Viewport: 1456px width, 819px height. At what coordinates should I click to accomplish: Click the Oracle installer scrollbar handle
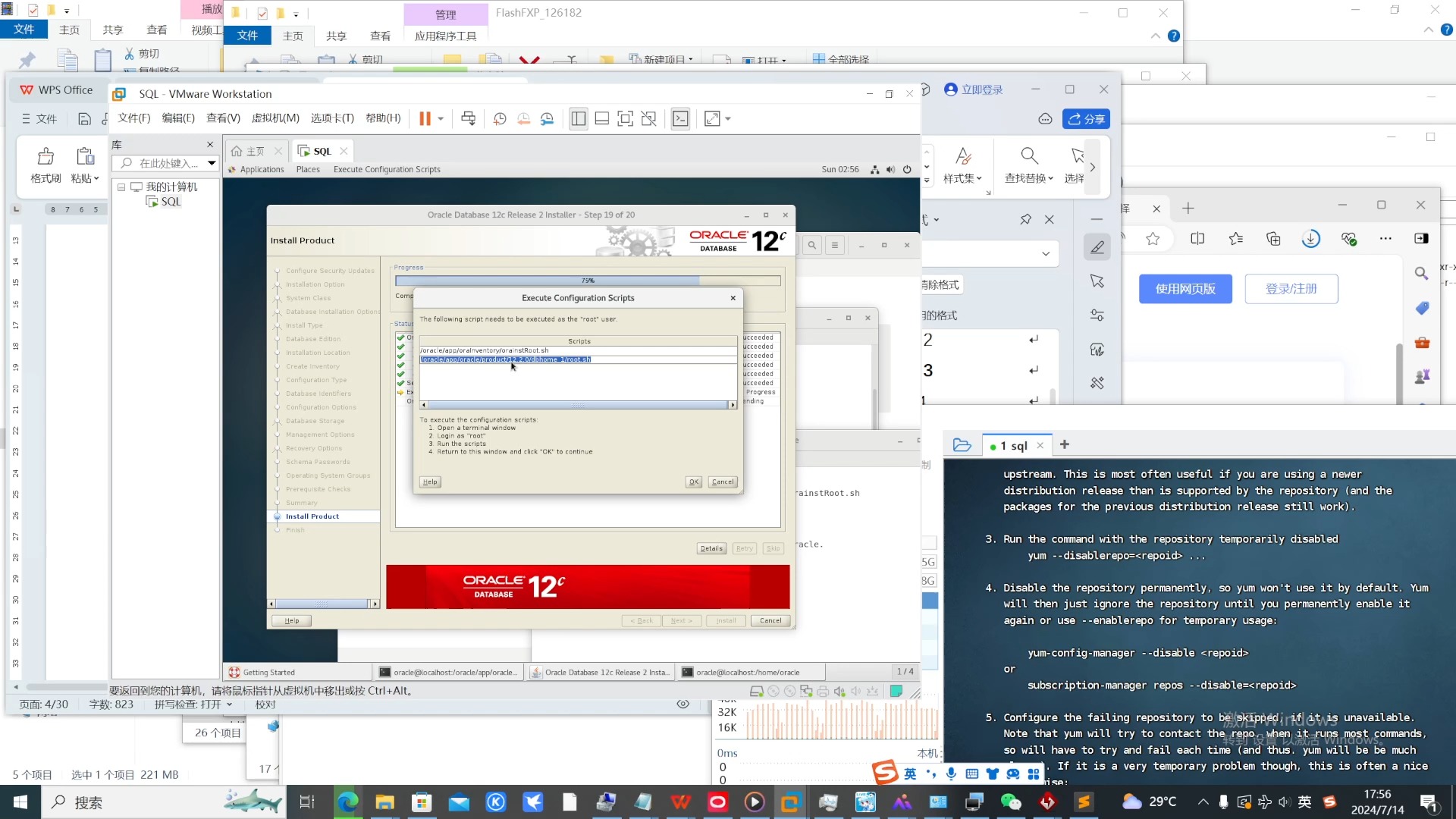579,405
